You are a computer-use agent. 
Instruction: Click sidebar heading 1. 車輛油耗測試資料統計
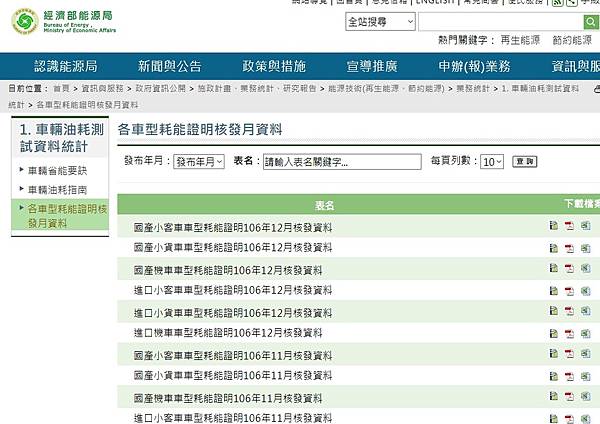(61, 138)
